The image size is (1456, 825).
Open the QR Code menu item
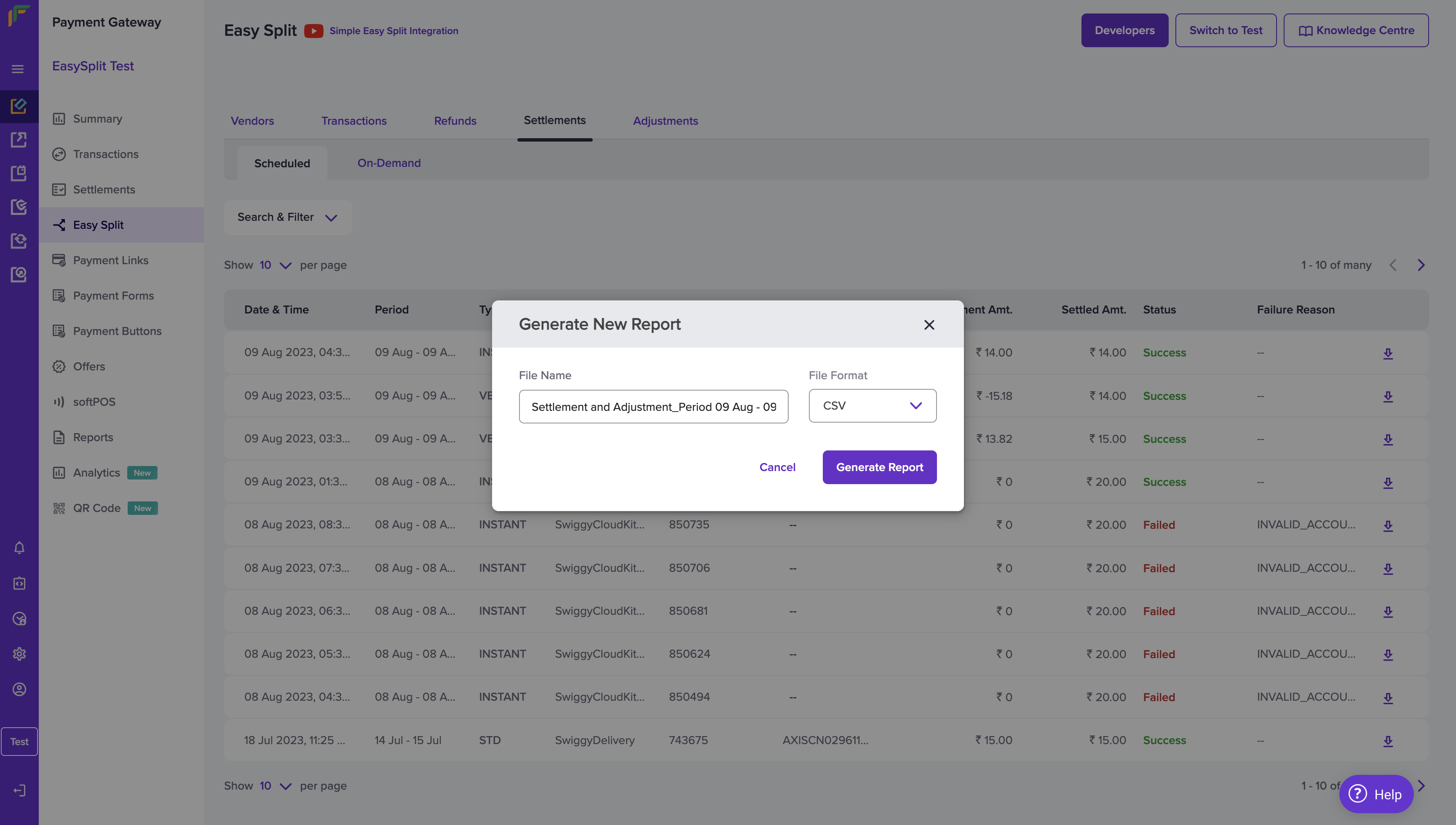pos(96,508)
